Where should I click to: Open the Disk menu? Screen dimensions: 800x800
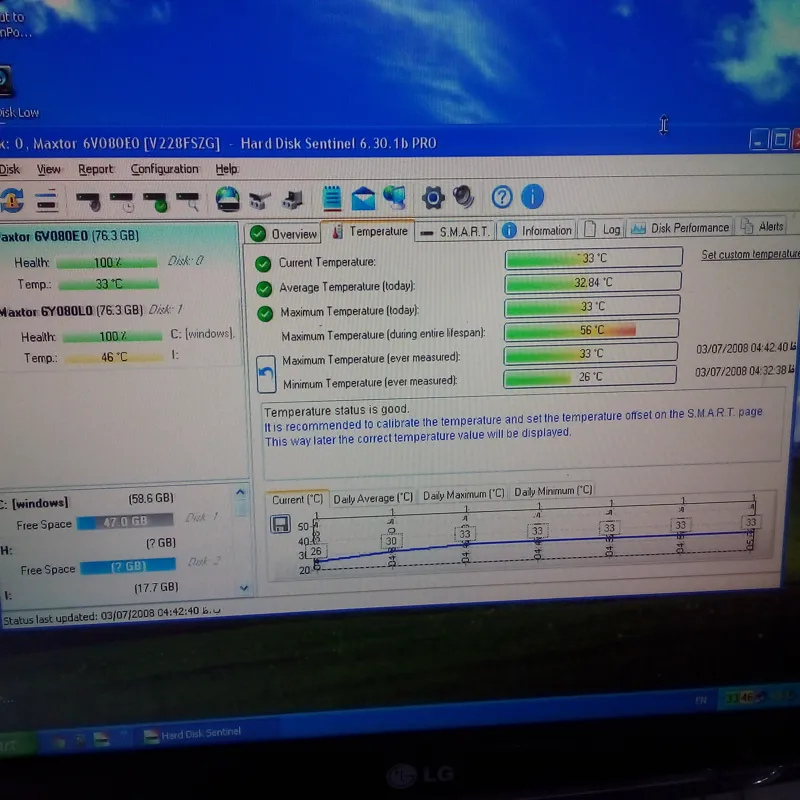[x=10, y=169]
